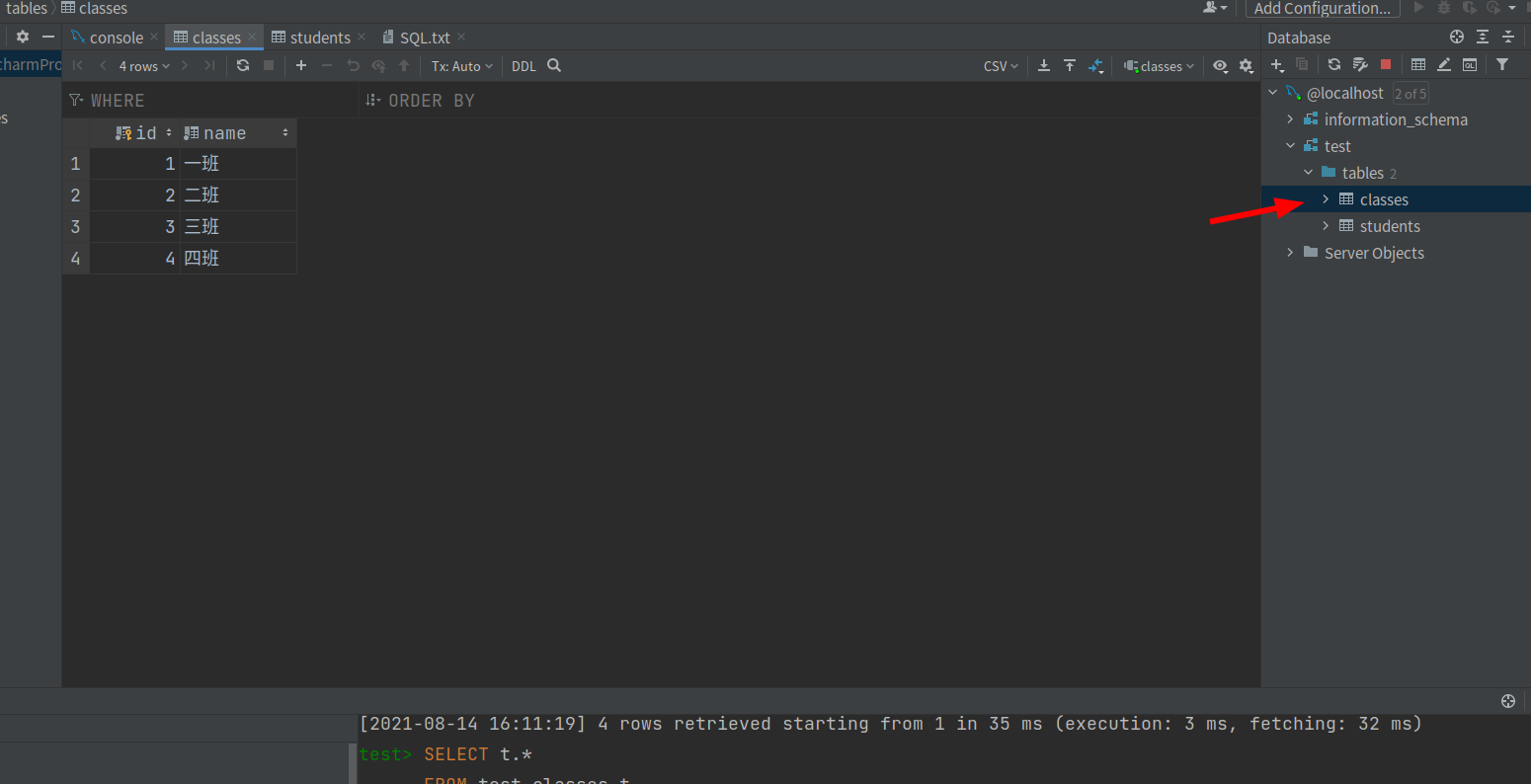The height and width of the screenshot is (784, 1531).
Task: Delete the selected row
Action: [327, 66]
